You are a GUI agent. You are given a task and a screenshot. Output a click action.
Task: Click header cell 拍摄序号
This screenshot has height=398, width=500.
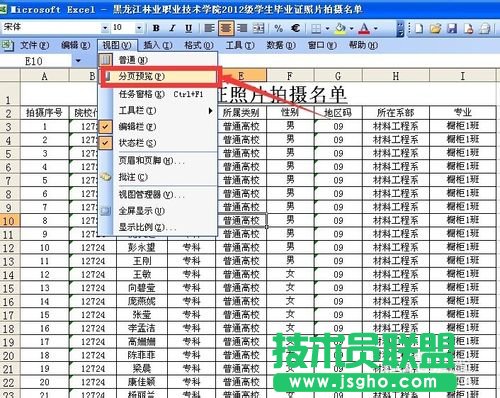pos(45,113)
